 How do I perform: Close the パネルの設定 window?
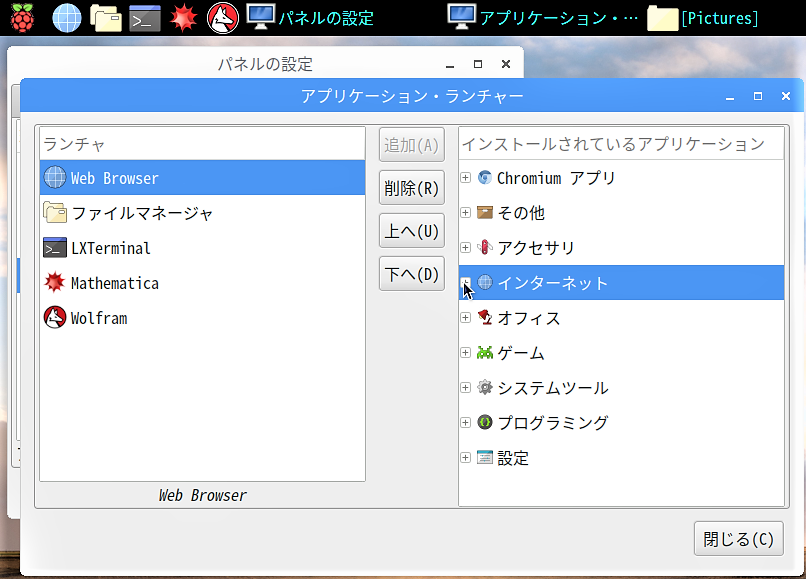[506, 64]
